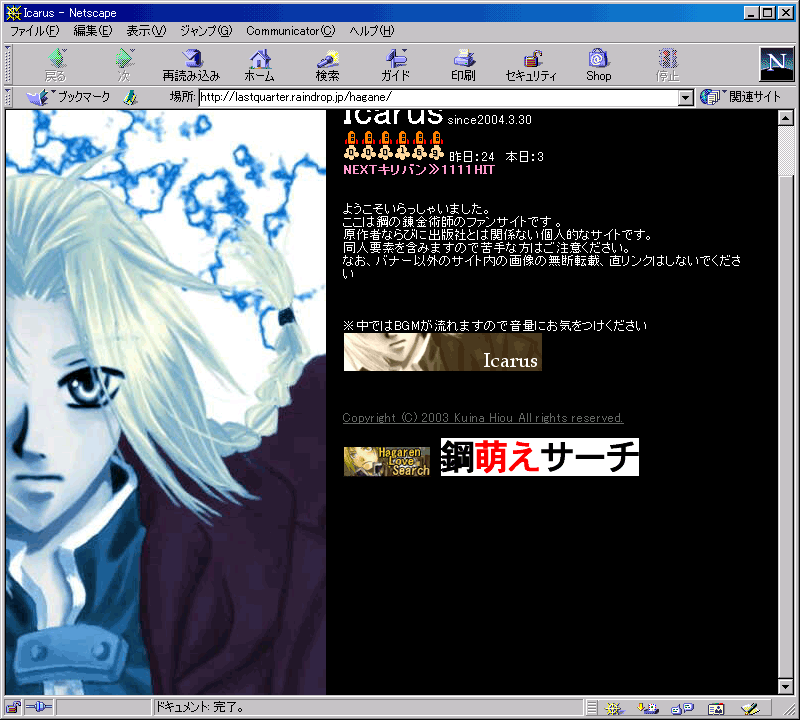
Task: Open the 編集(E) menu
Action: (x=92, y=31)
